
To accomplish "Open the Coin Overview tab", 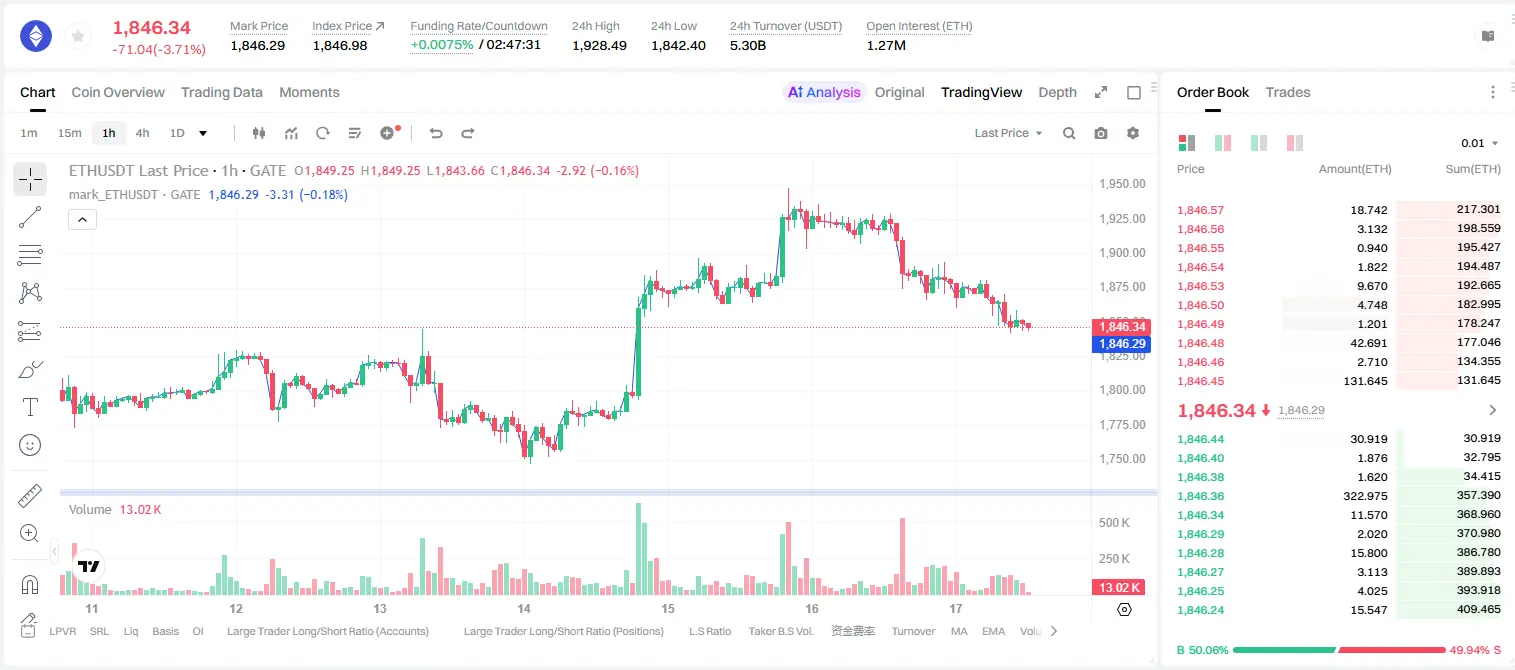I will click(x=118, y=92).
